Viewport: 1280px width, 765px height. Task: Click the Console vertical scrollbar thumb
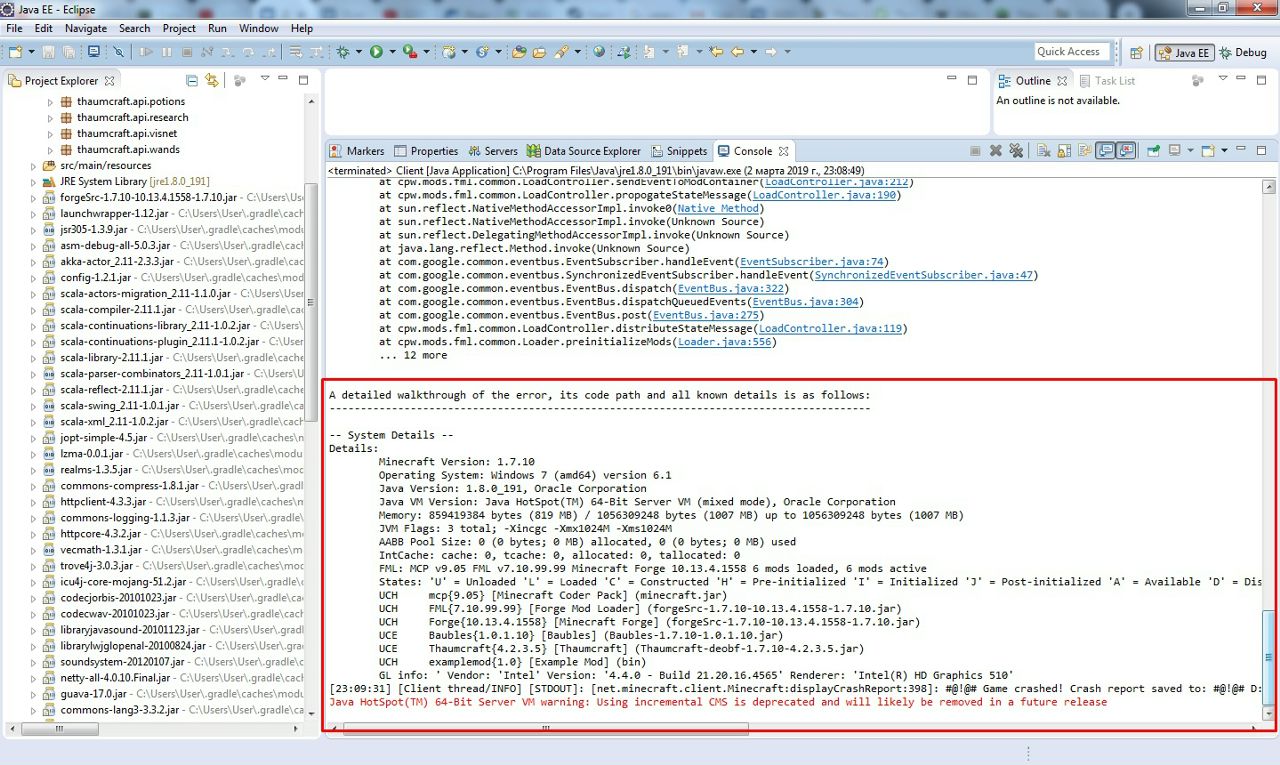click(x=1269, y=657)
